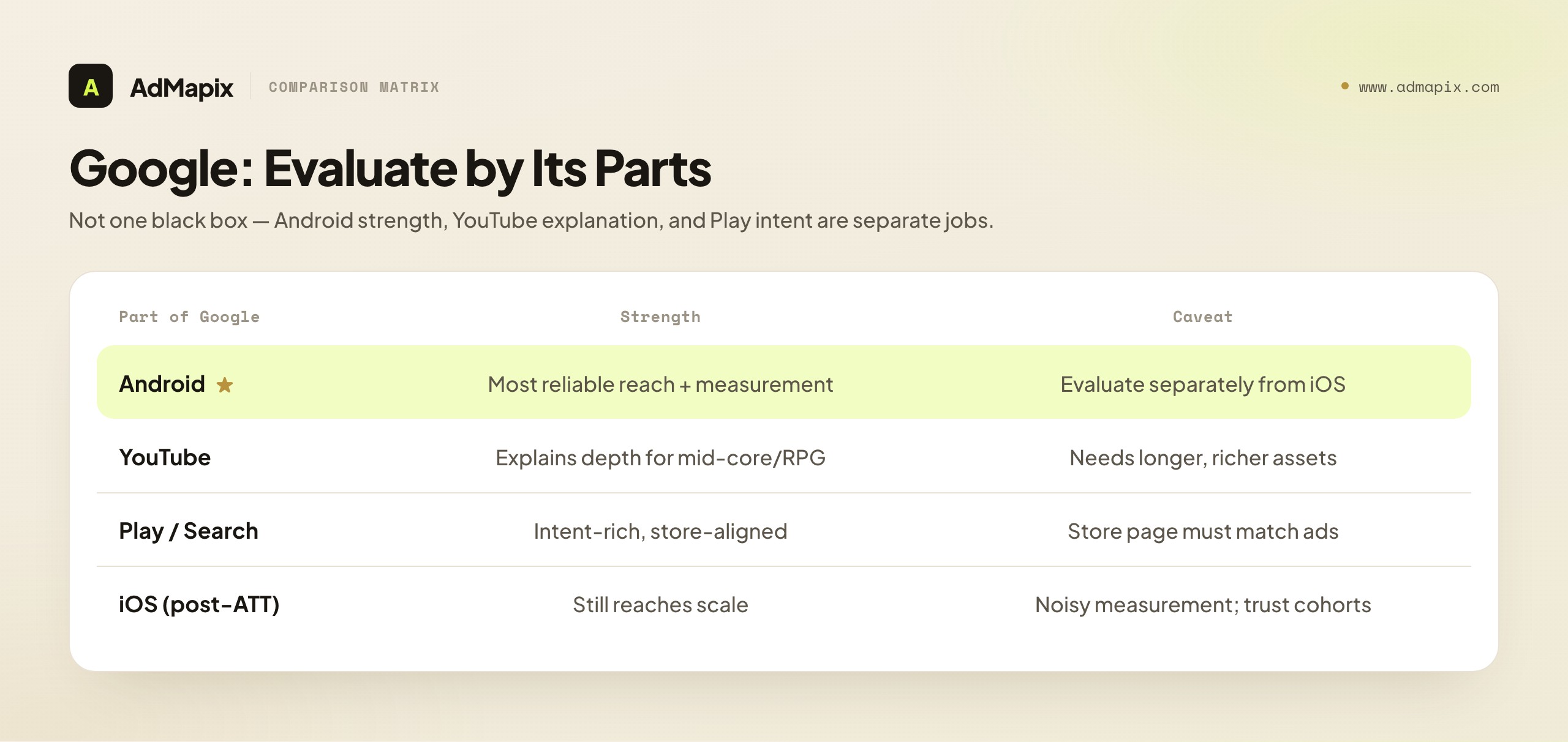The height and width of the screenshot is (742, 1568).
Task: Click 'Evaluate separately from iOS' cell
Action: (x=1203, y=384)
